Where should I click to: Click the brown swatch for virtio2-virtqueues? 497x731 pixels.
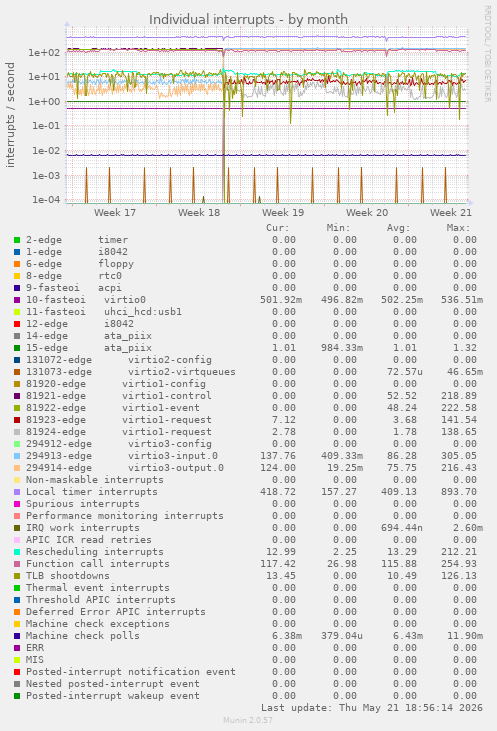[17, 372]
